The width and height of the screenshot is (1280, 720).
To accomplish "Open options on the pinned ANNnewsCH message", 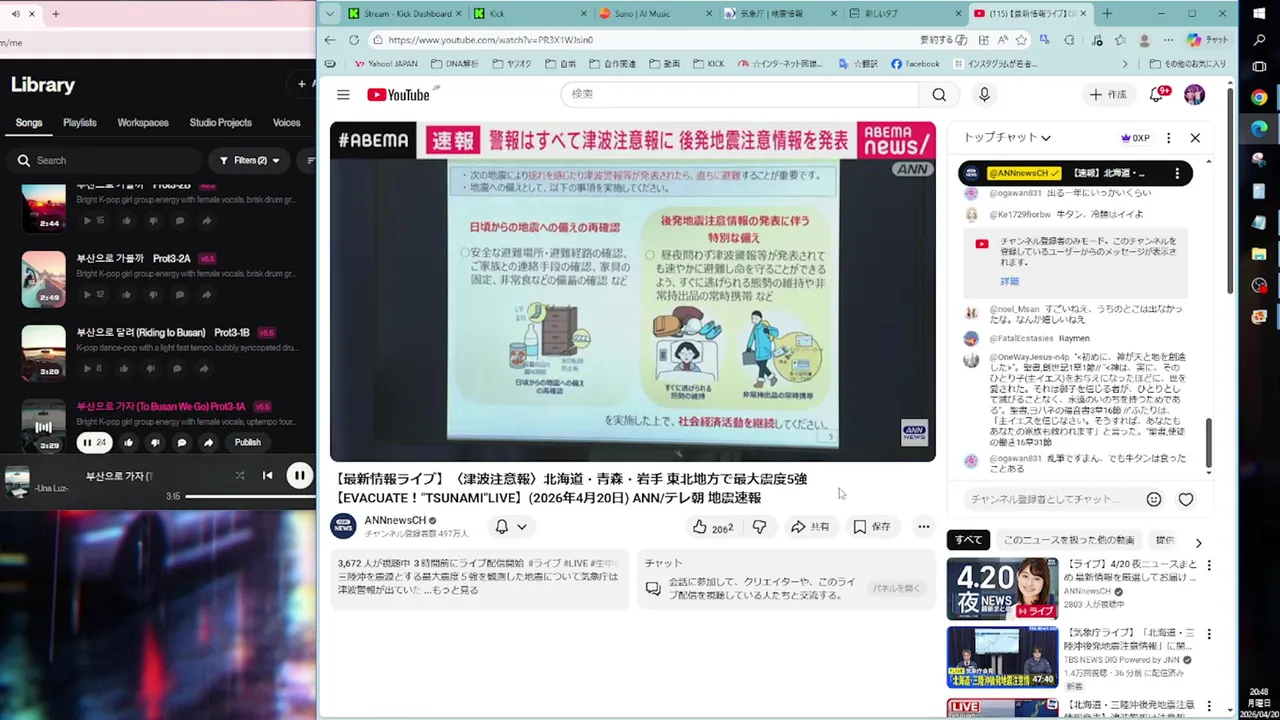I will pyautogui.click(x=1177, y=173).
